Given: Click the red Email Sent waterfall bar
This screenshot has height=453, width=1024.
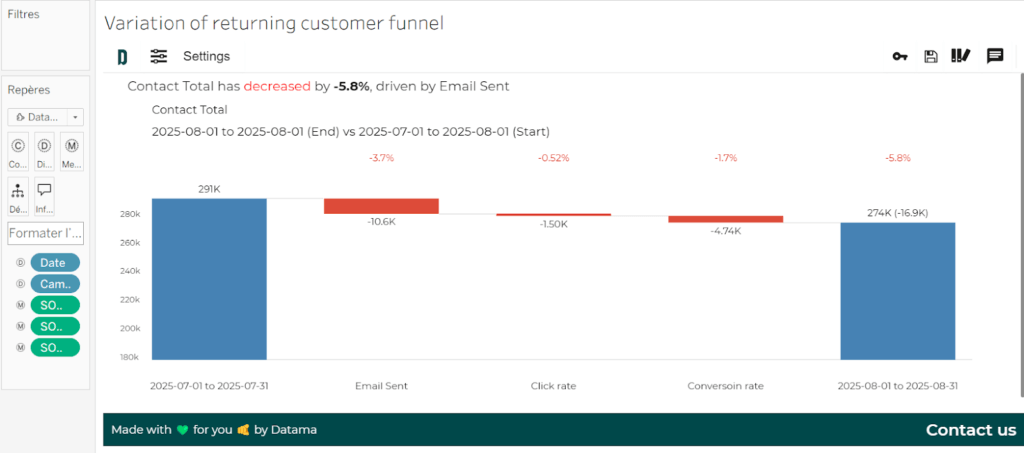Looking at the screenshot, I should [381, 206].
